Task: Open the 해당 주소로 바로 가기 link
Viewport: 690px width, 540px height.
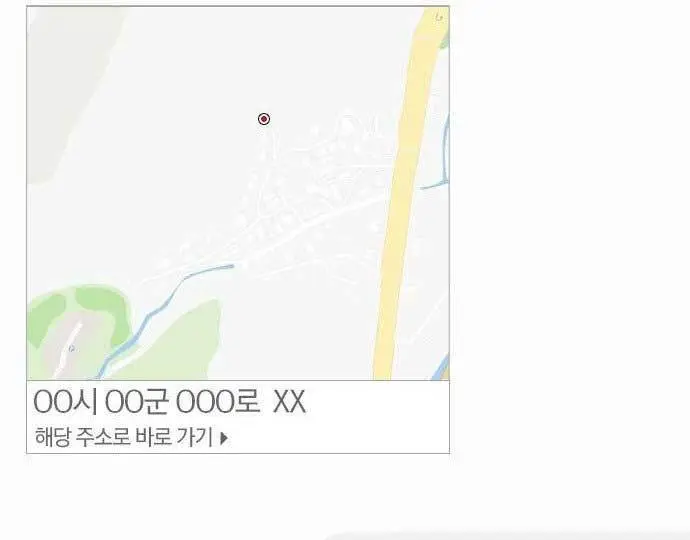Action: point(132,437)
